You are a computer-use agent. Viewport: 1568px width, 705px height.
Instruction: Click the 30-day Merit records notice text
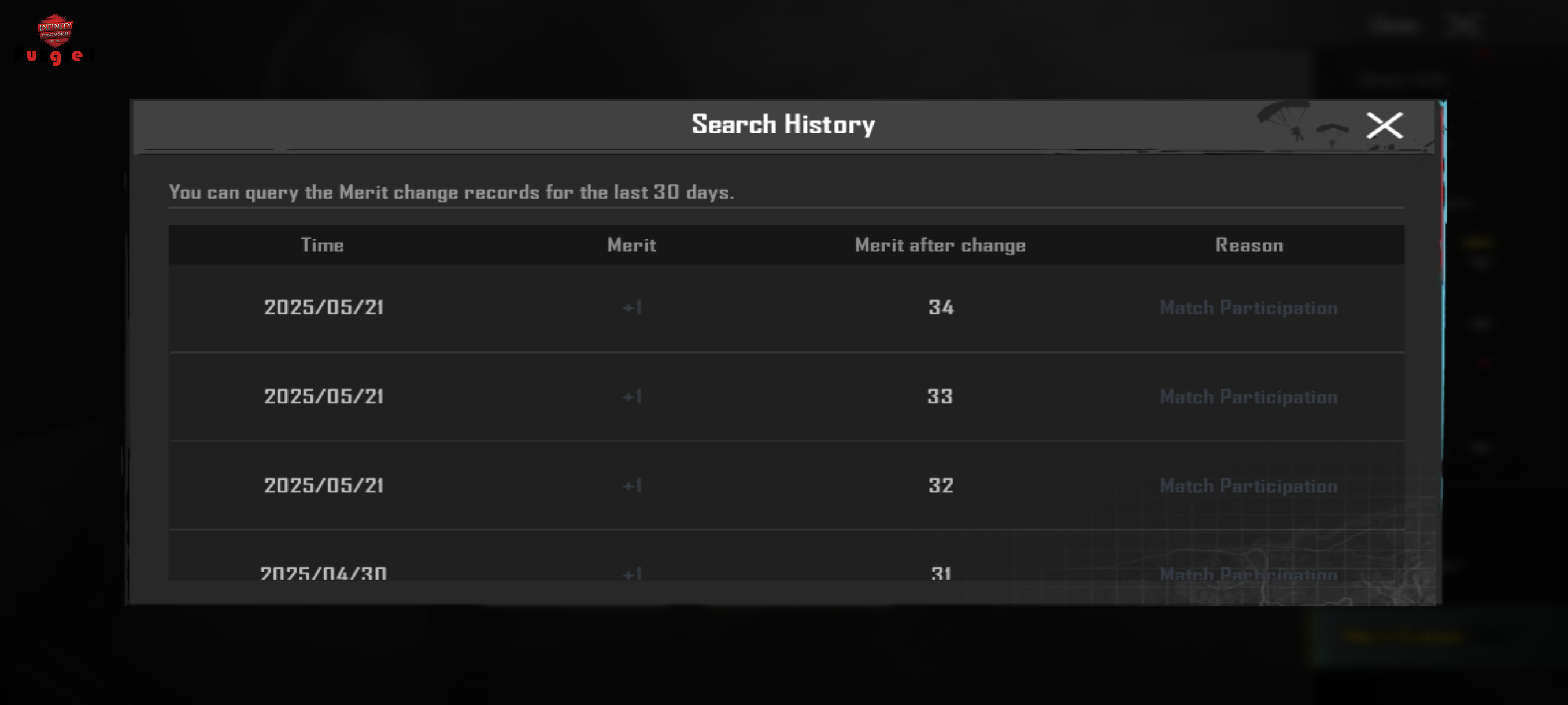point(451,193)
